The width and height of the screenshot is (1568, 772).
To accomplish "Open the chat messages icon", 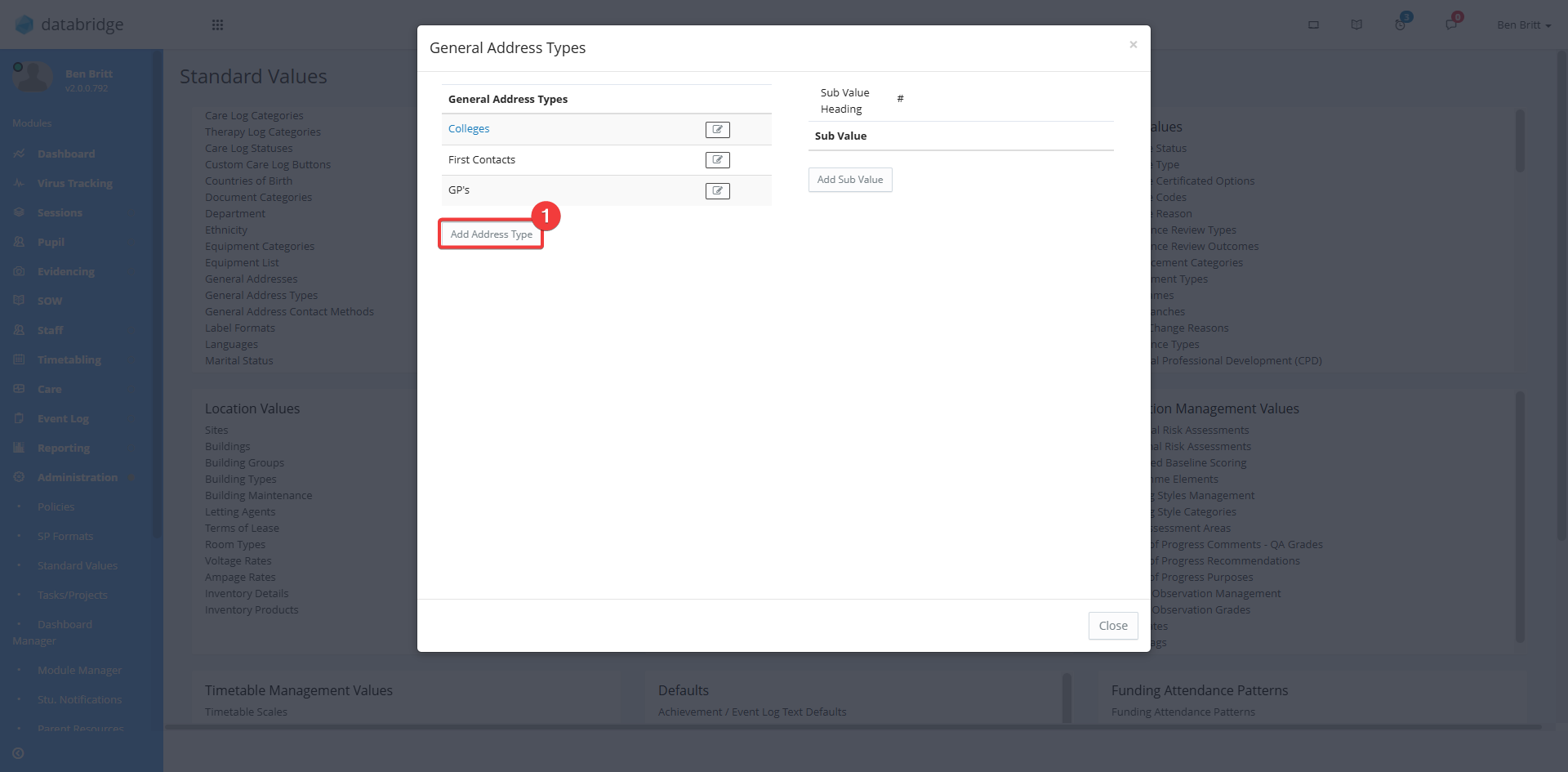I will 1451,24.
